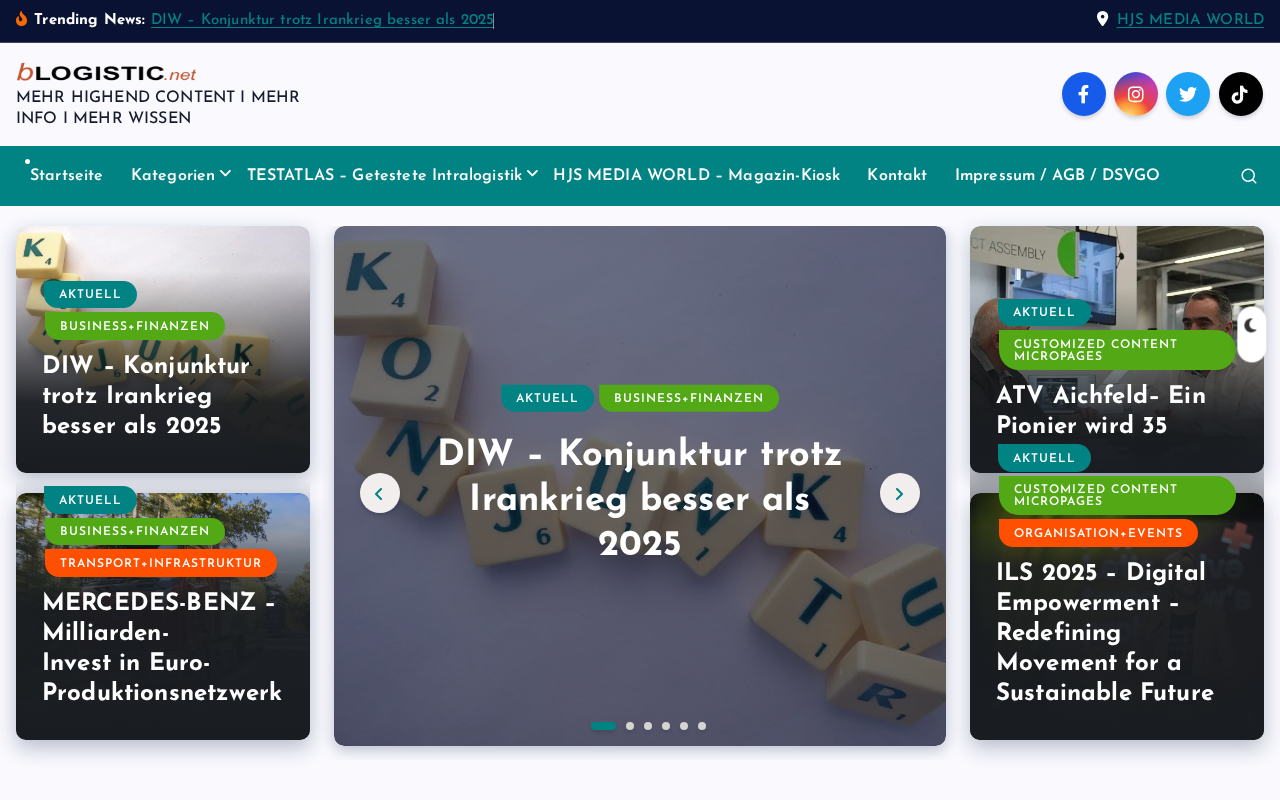Click AKTUELL tag on ATV Aichfeld card
Screen dimensions: 1280x800
(1044, 312)
